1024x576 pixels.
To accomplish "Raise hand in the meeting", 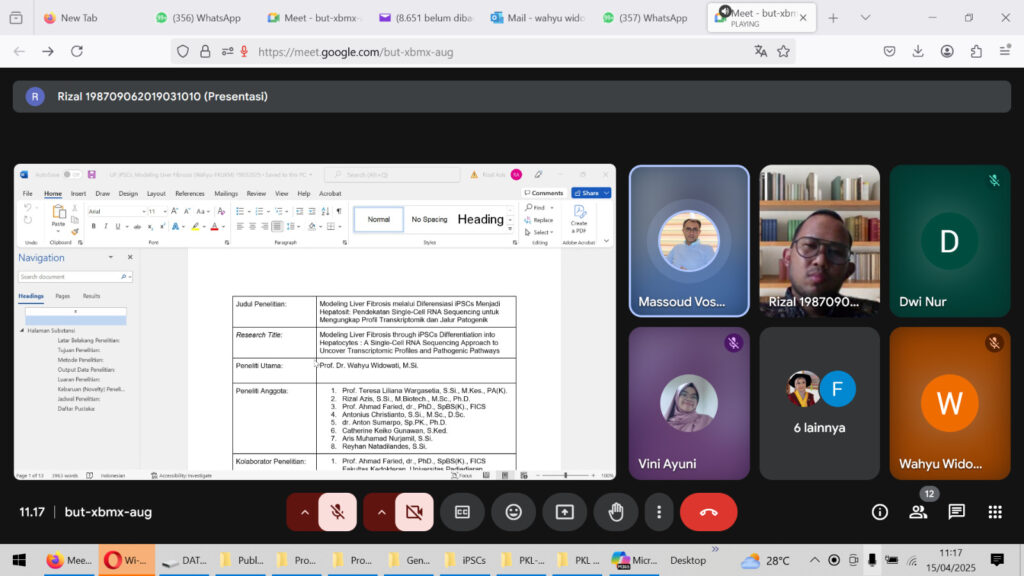I will point(616,512).
